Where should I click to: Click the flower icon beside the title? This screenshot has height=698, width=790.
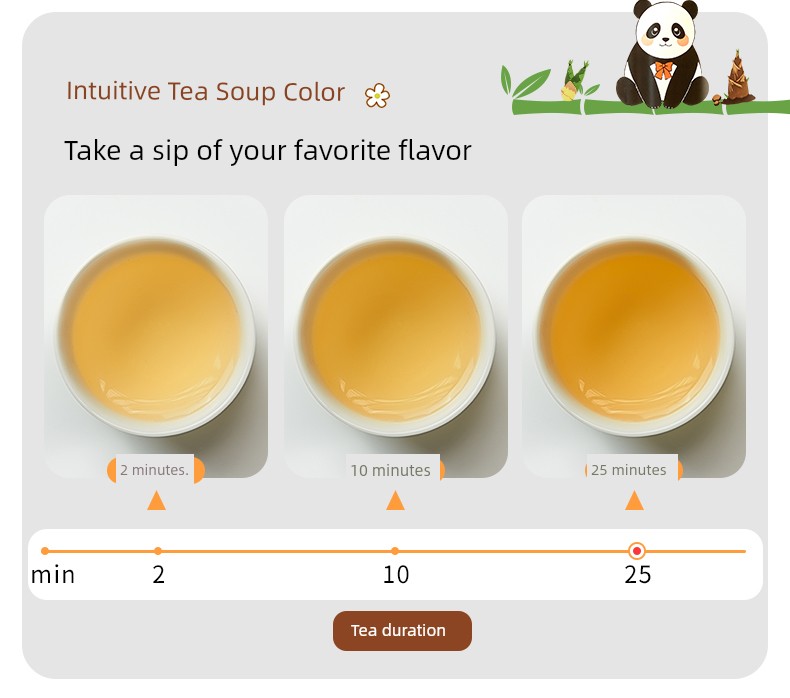tap(377, 95)
